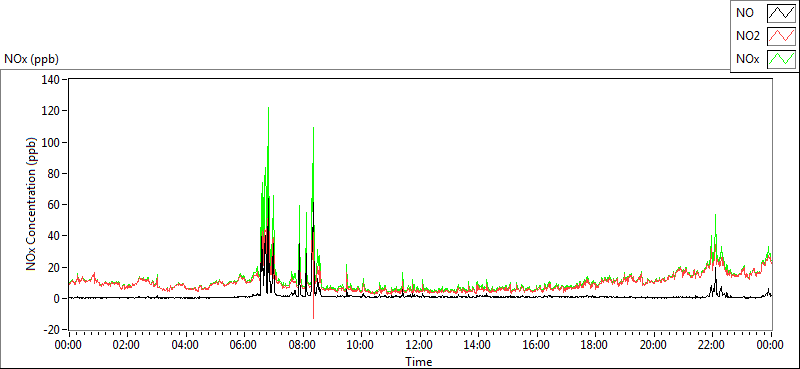Select the NOx legend label
The width and height of the screenshot is (800, 369).
pos(747,60)
